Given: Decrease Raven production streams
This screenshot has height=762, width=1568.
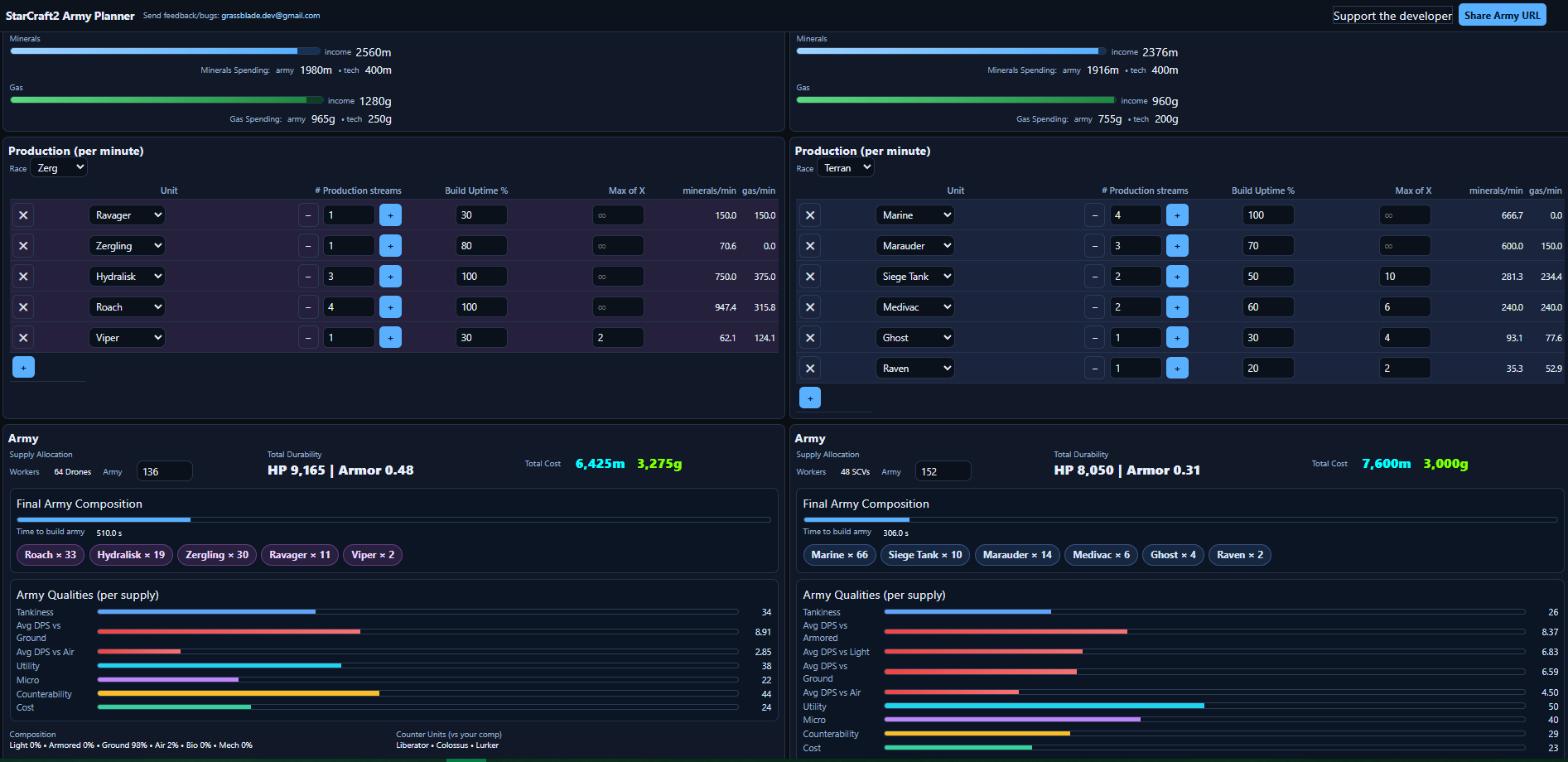Looking at the screenshot, I should pos(1094,368).
